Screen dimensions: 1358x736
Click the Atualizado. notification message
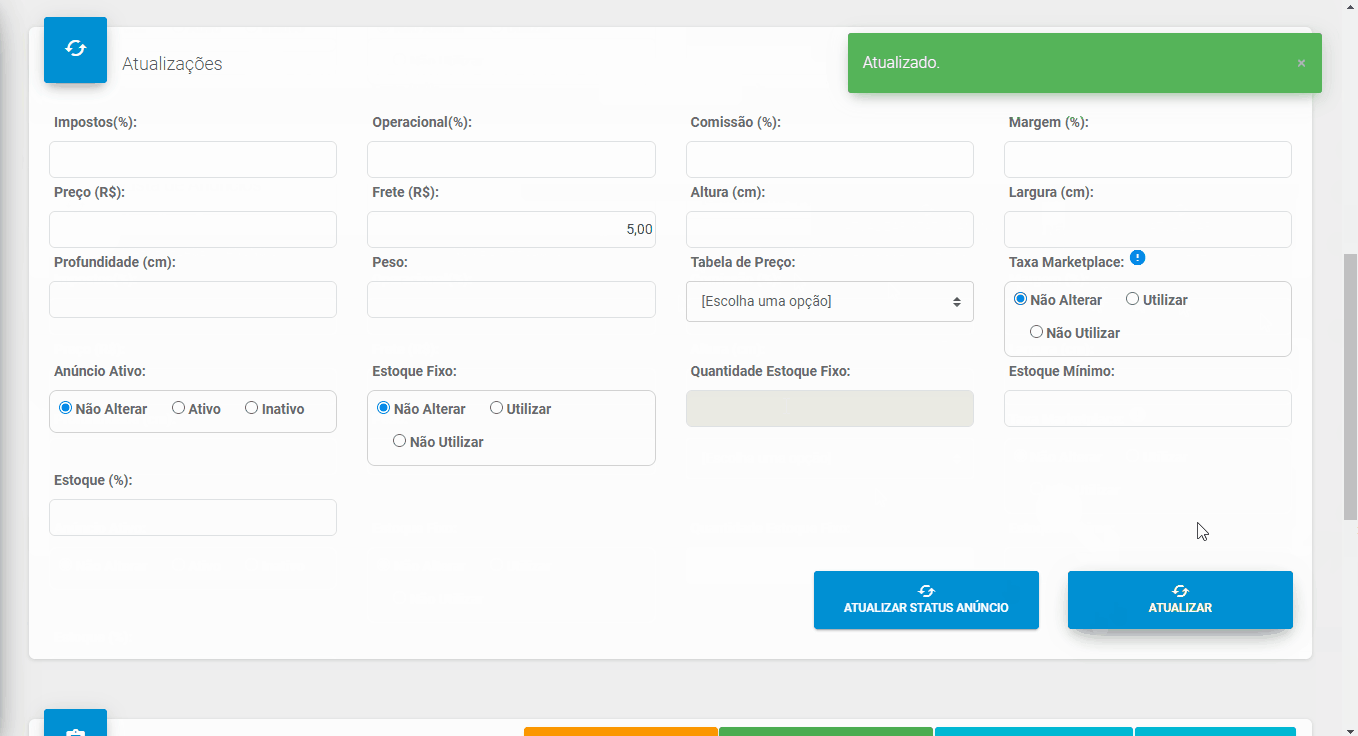tap(901, 62)
